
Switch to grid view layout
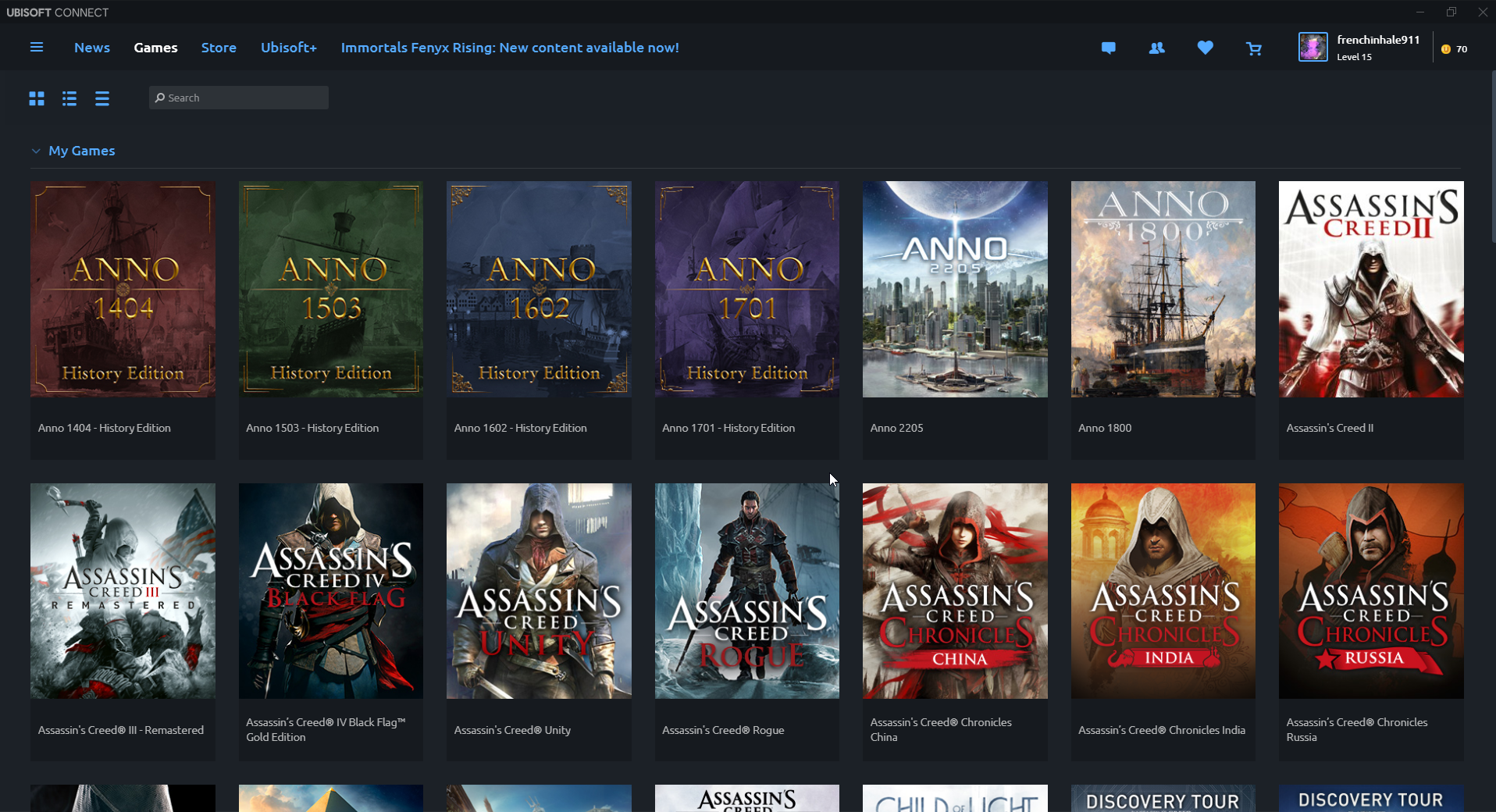[37, 98]
